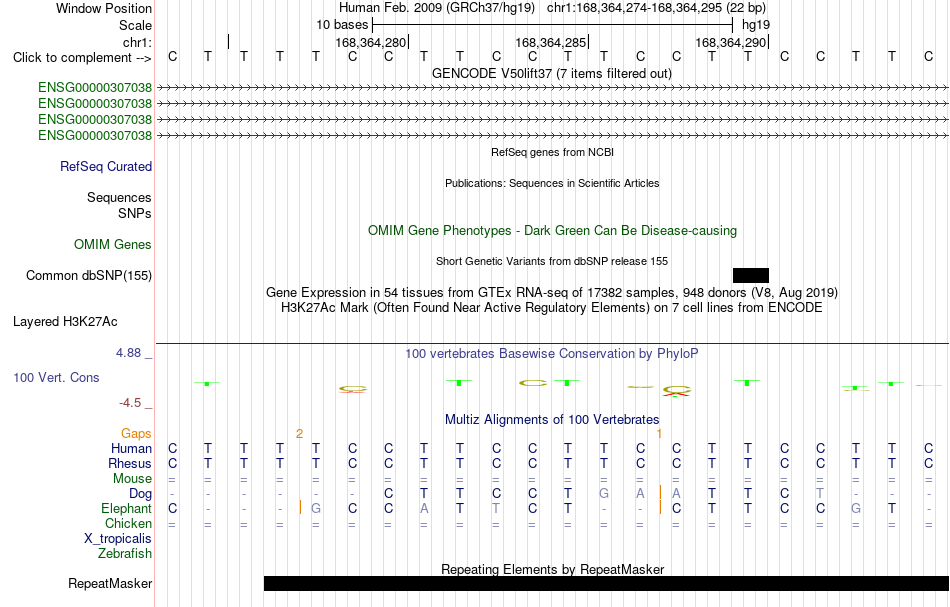
Task: Click the 168,364,290 ruler position
Action: 731,42
